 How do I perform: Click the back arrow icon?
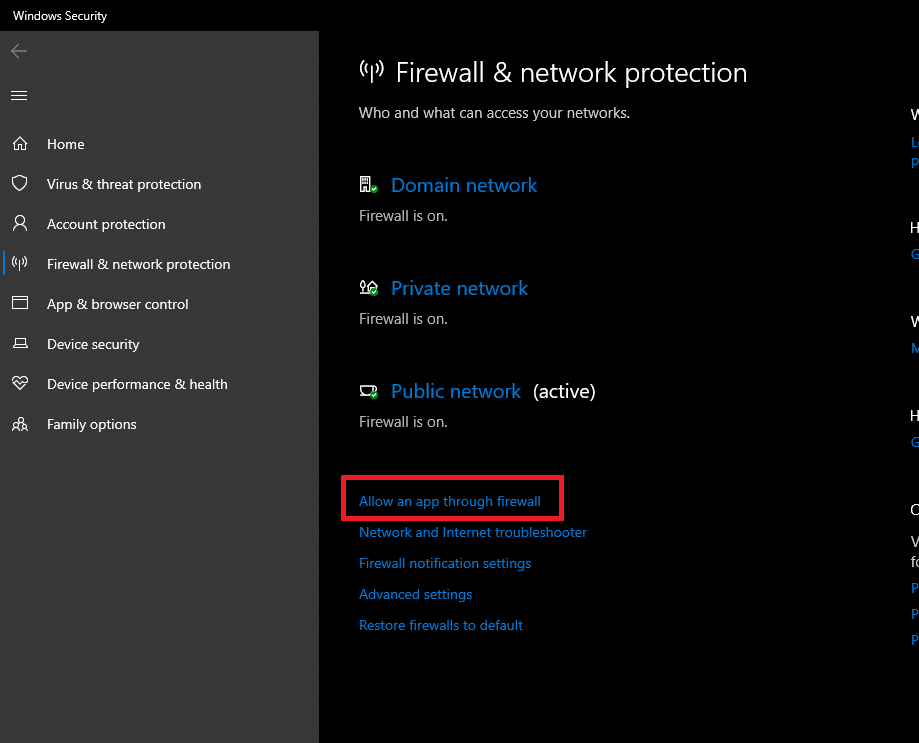pos(19,51)
